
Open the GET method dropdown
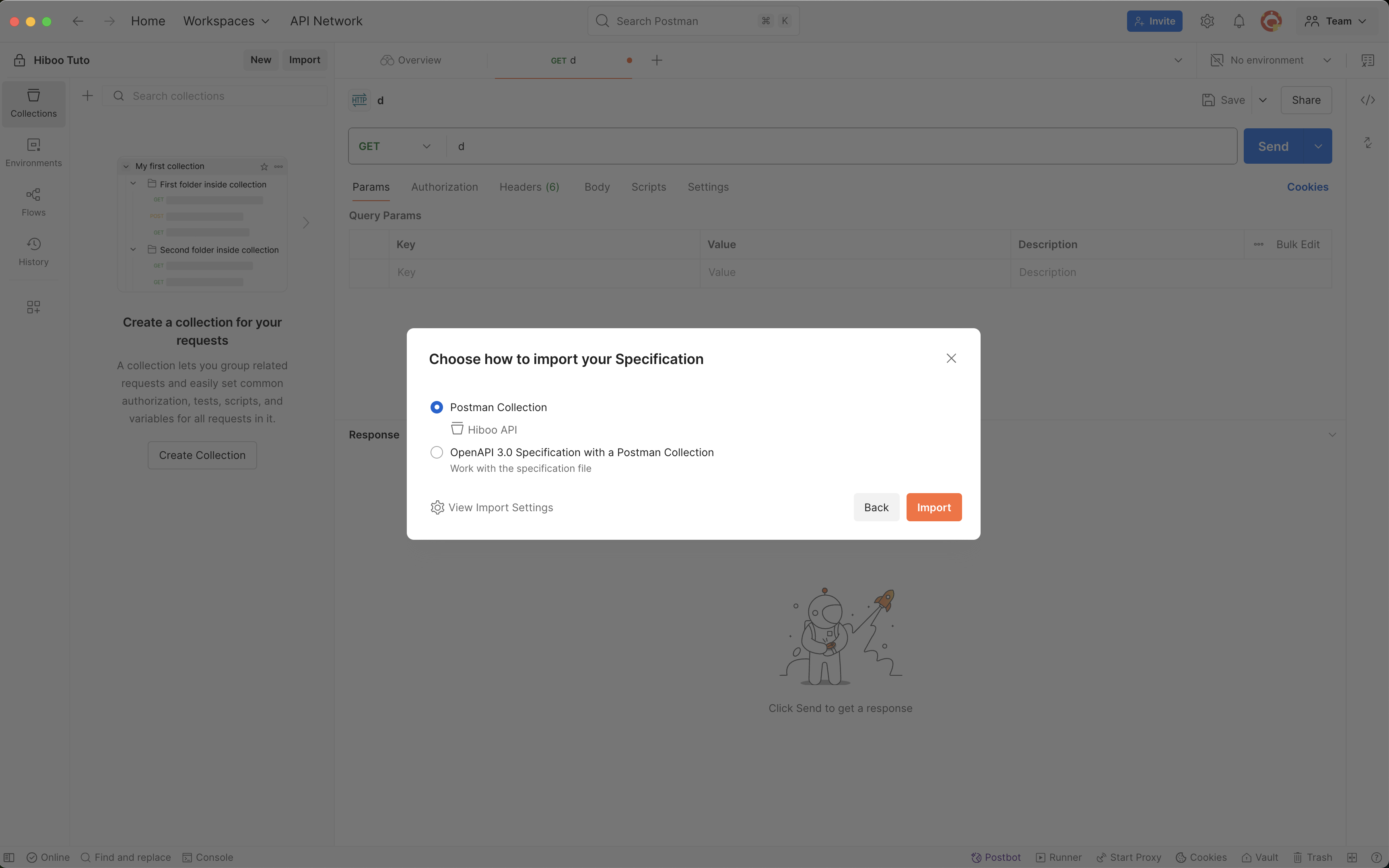coord(394,146)
